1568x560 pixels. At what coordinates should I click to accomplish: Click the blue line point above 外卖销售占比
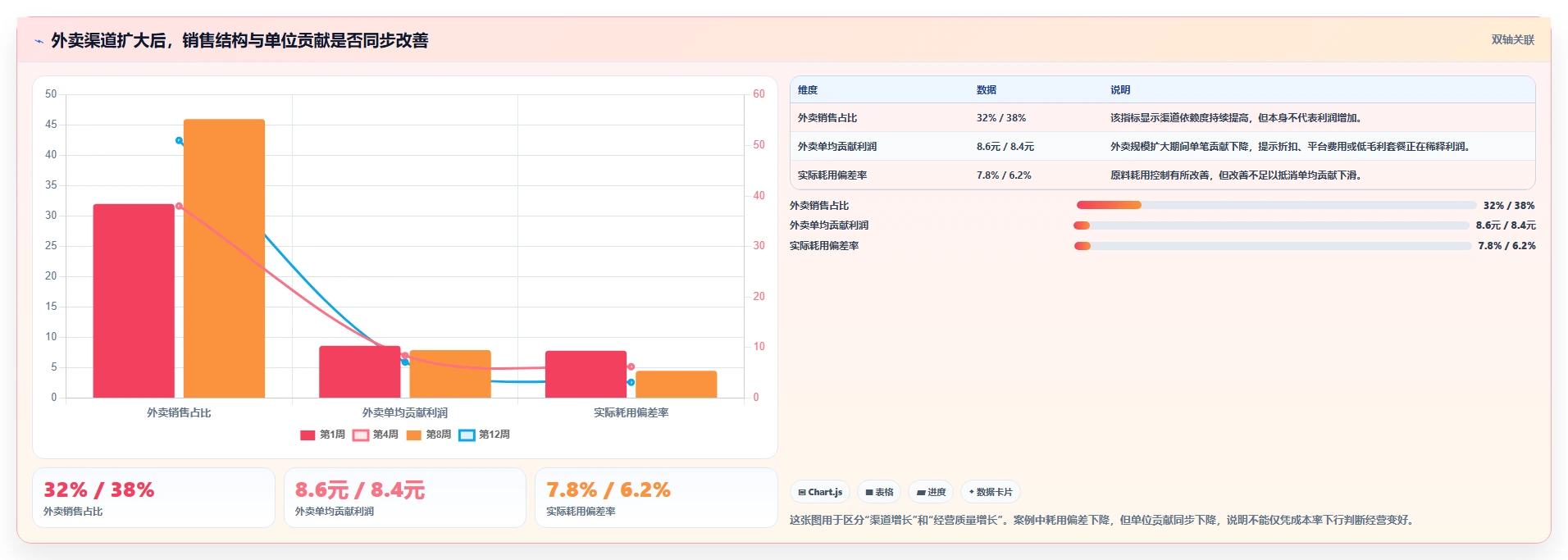coord(179,141)
